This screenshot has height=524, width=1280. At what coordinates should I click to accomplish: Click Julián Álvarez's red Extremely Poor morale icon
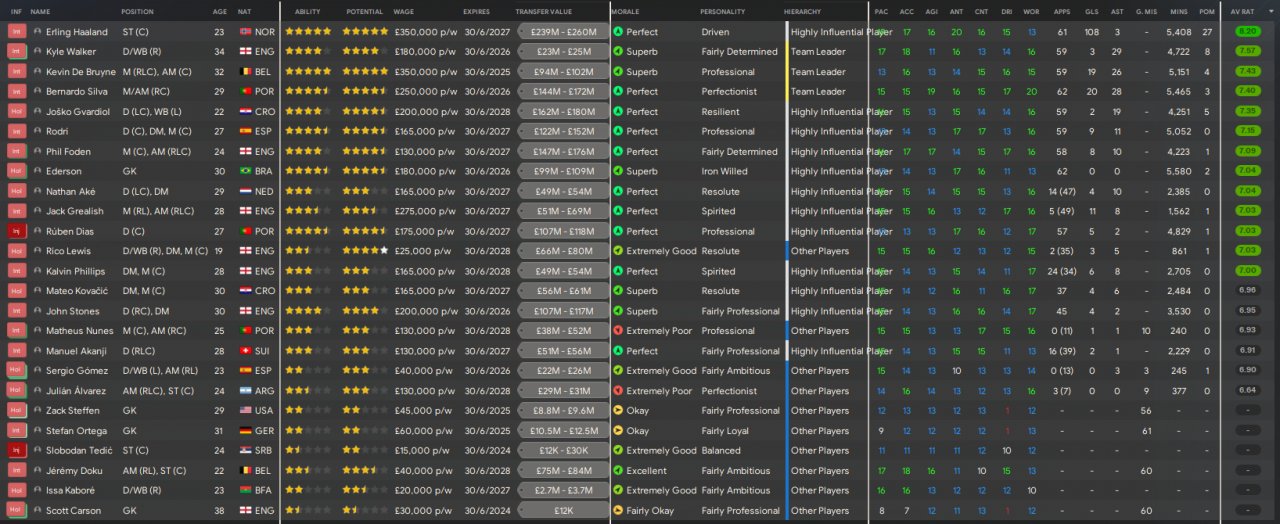tap(618, 390)
